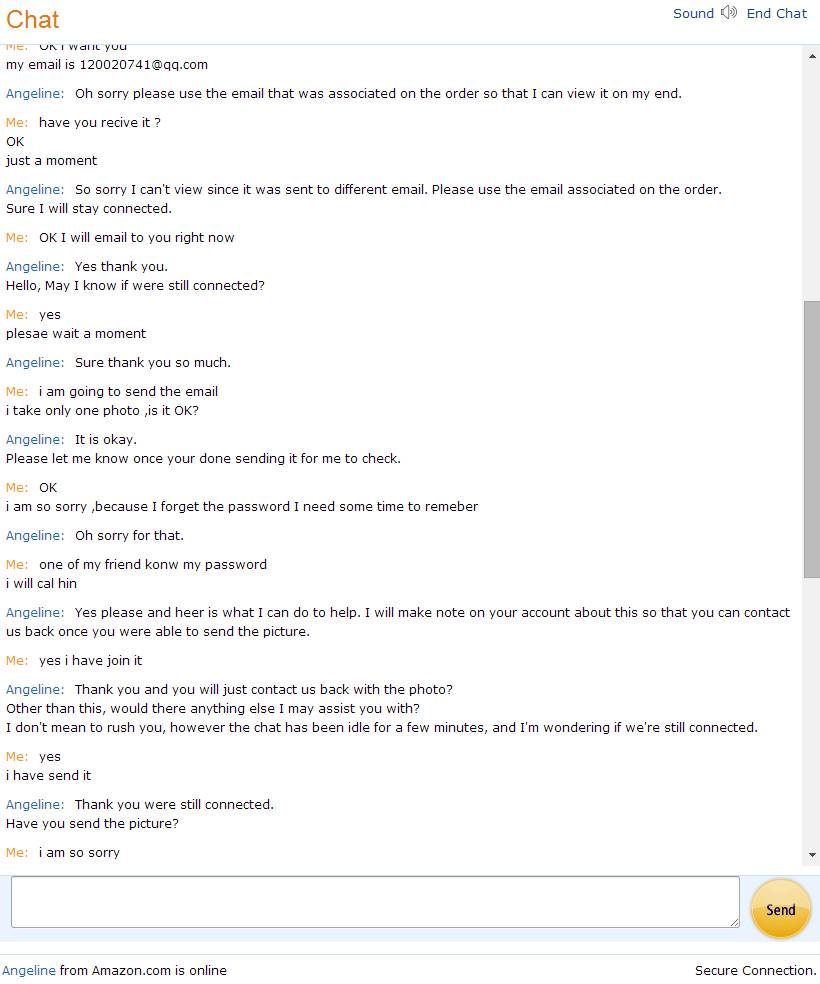
Task: Click the "OK I will email to you right now" message
Action: coord(136,237)
